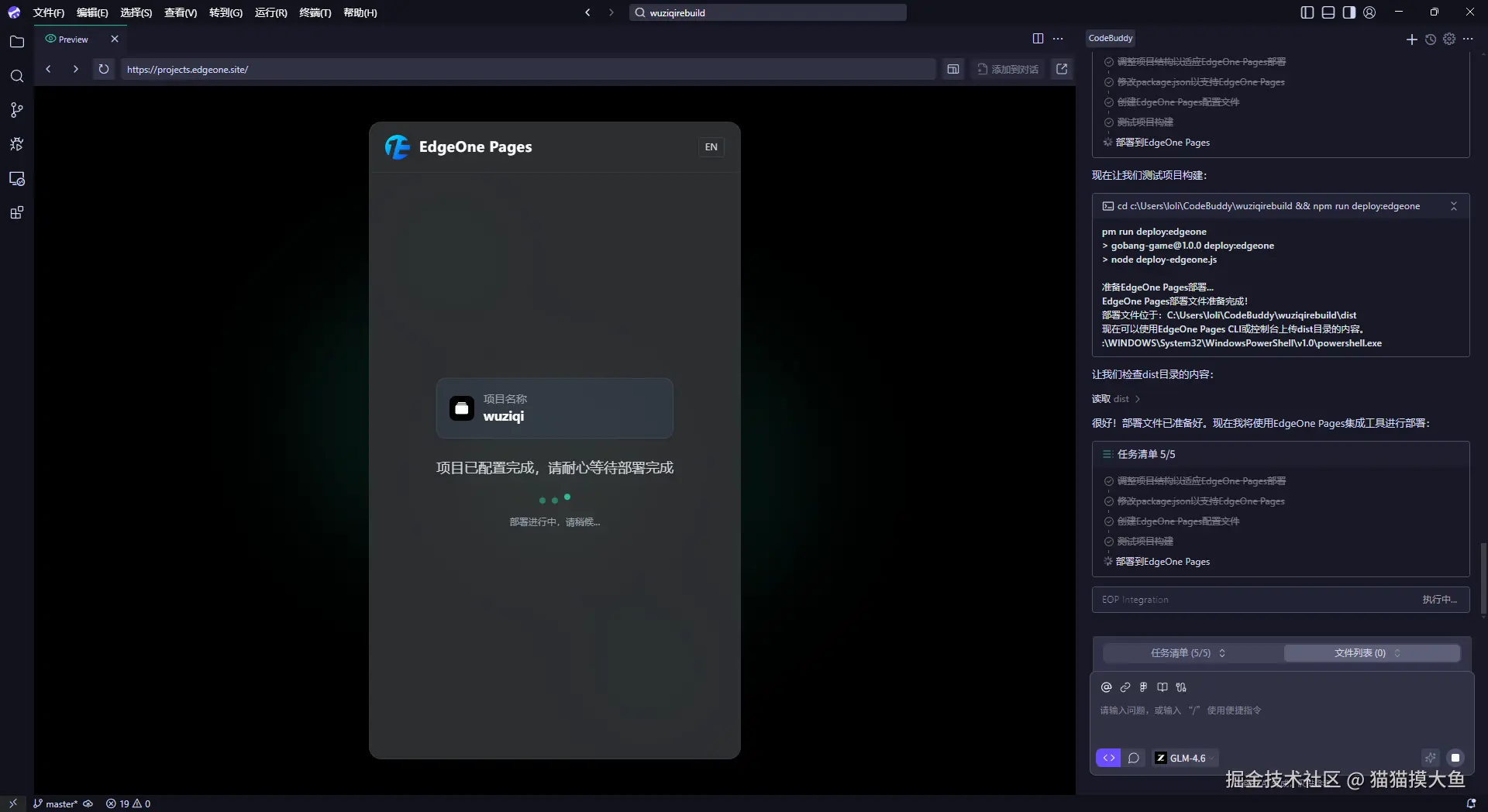Expand the EOP Integration tool call row
The width and height of the screenshot is (1488, 812).
pyautogui.click(x=1280, y=600)
